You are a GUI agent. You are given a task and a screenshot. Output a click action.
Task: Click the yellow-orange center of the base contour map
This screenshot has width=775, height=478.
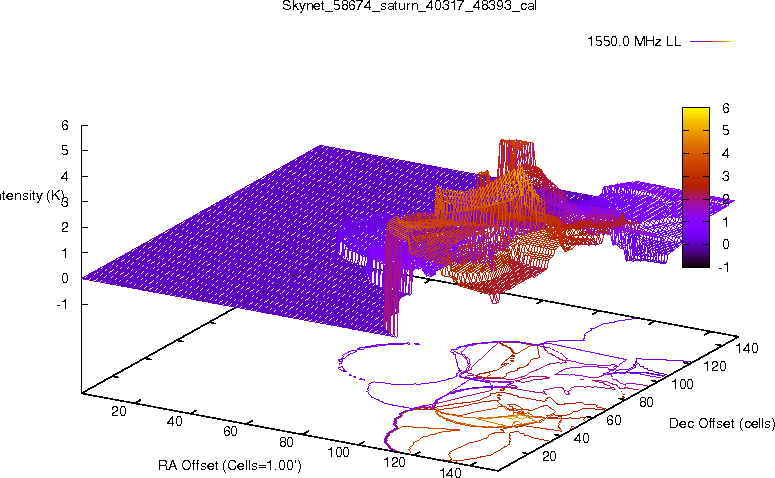pyautogui.click(x=517, y=418)
